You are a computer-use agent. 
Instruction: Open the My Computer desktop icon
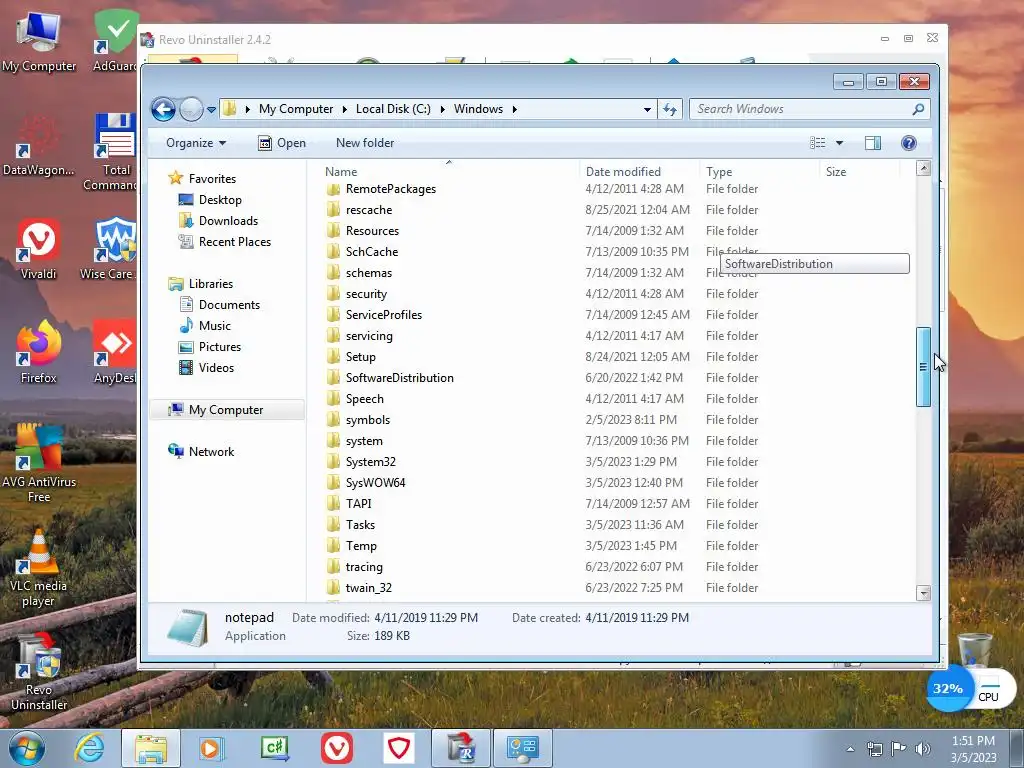[39, 42]
